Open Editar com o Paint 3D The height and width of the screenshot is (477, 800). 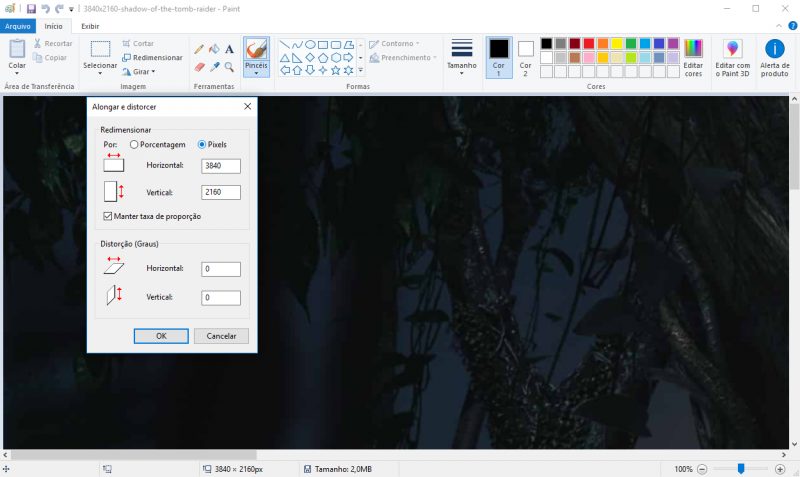pyautogui.click(x=732, y=56)
